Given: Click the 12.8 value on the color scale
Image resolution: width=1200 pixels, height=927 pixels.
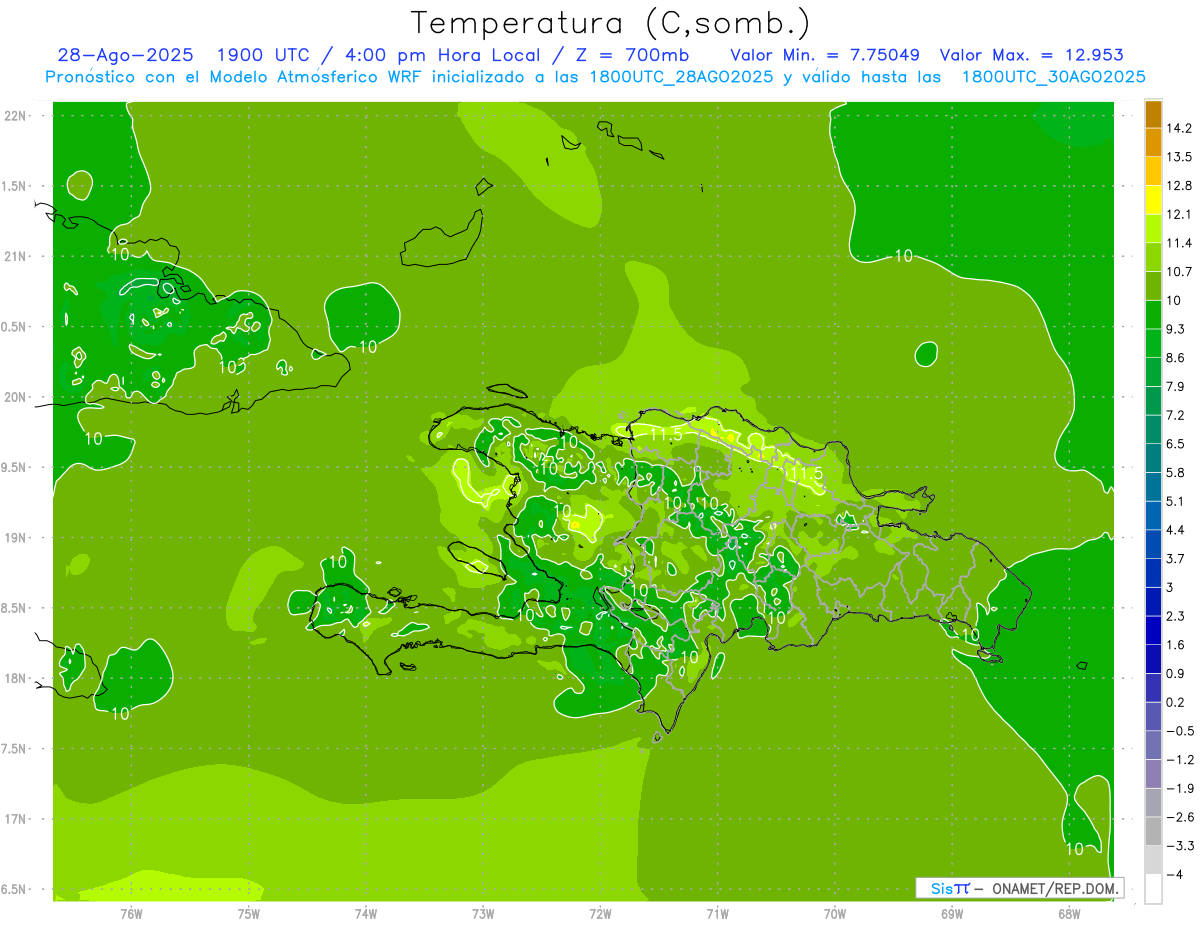Looking at the screenshot, I should 1180,186.
